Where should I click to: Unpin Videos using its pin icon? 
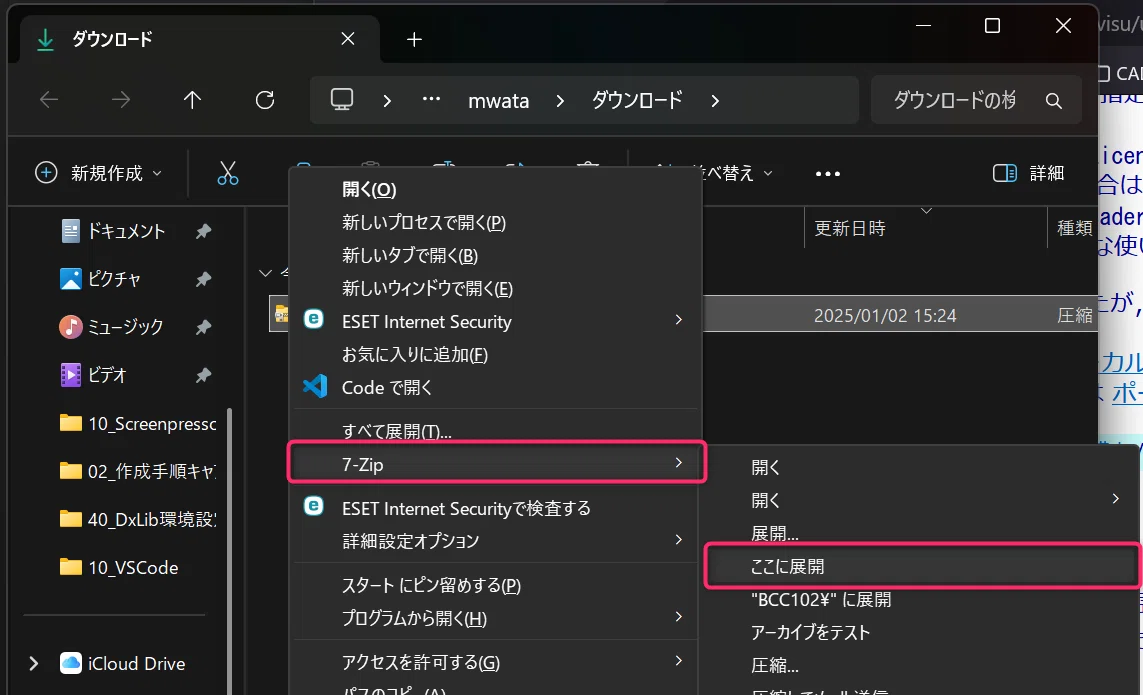pos(203,375)
